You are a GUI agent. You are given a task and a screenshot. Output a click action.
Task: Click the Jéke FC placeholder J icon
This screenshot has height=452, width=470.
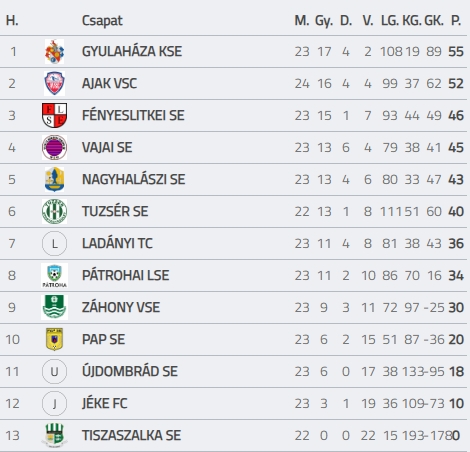click(54, 403)
